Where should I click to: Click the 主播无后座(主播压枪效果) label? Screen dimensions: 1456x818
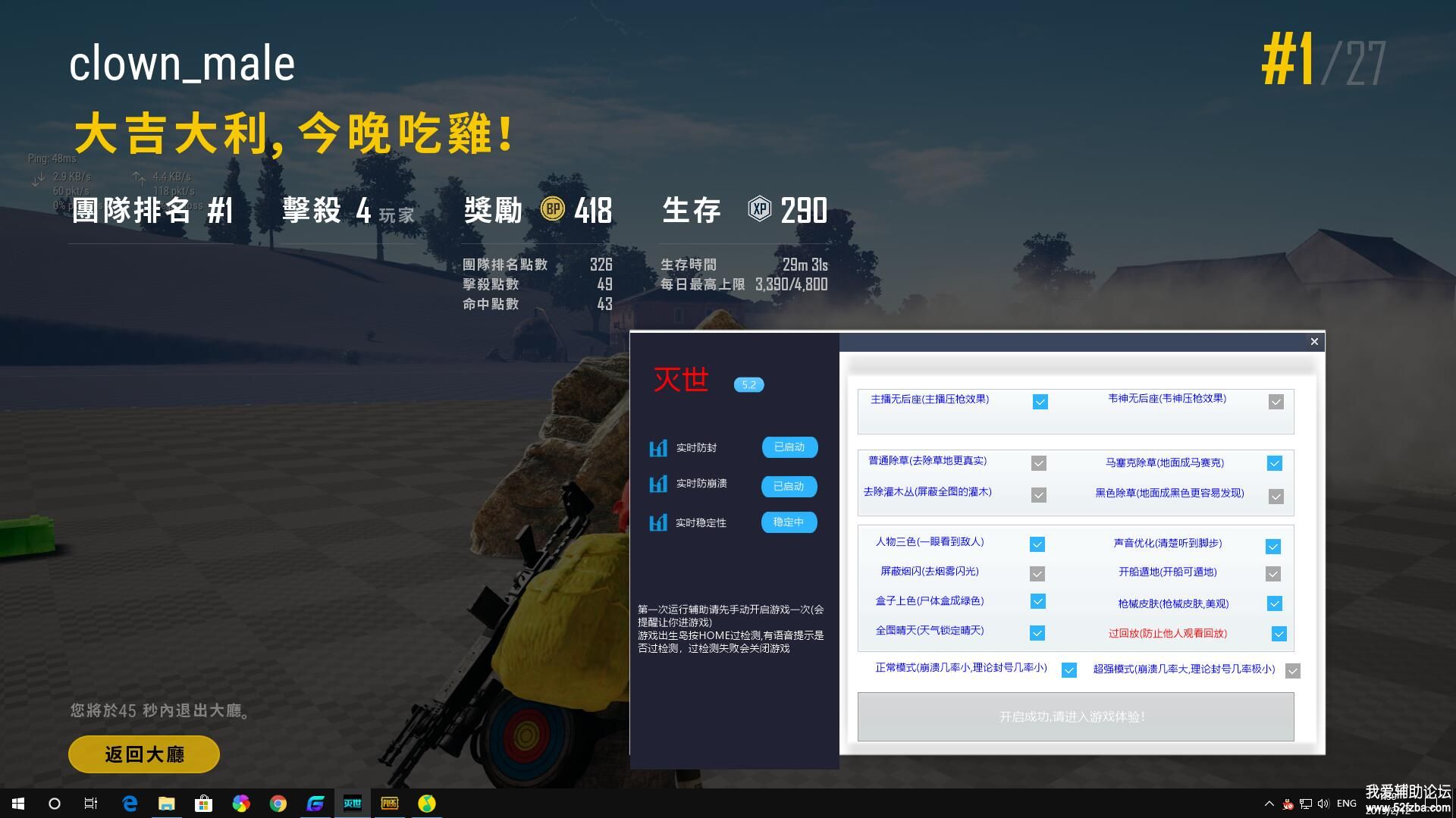930,400
